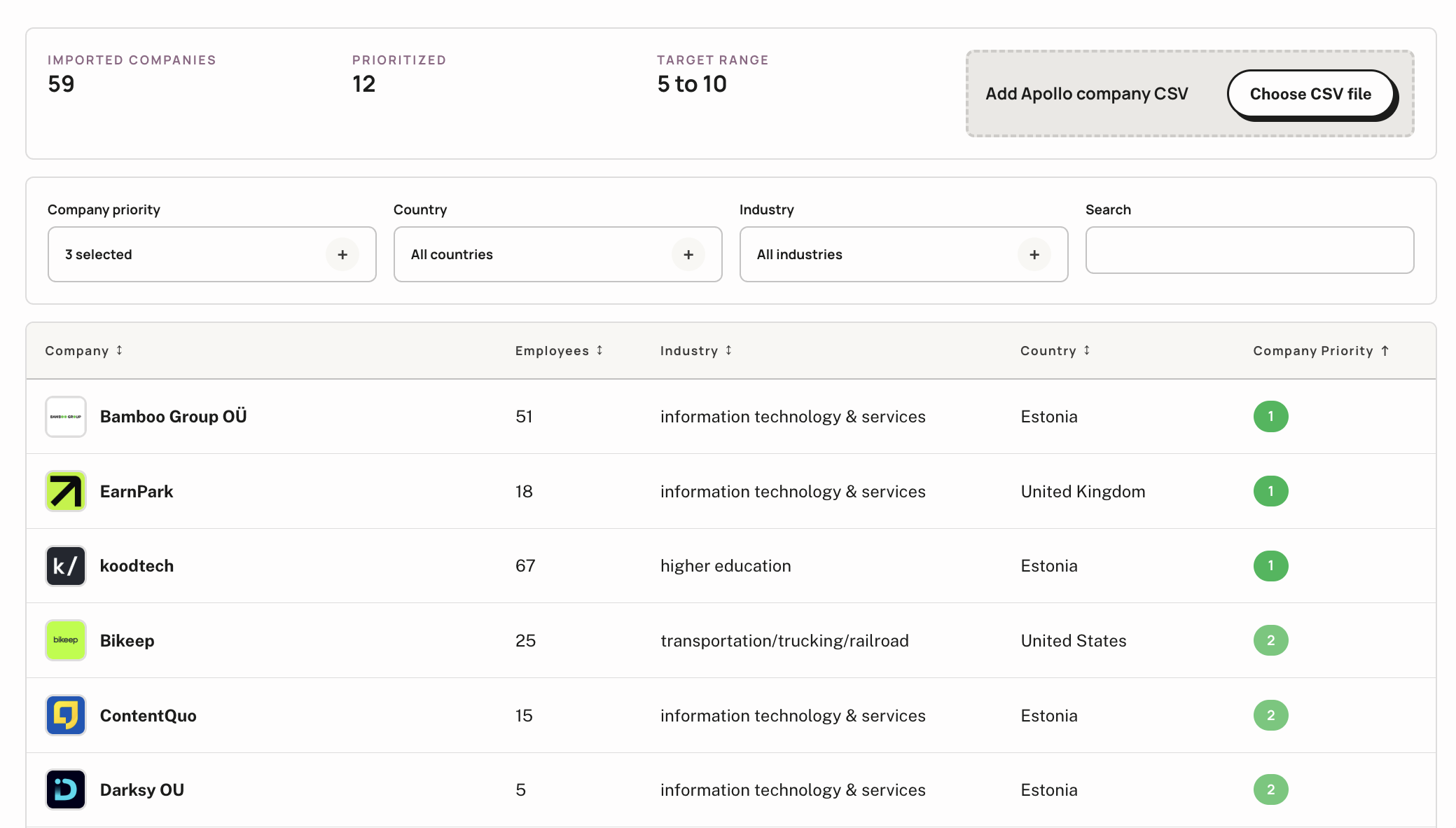Click 'higher education' industry cell
The width and height of the screenshot is (1456, 828).
726,566
